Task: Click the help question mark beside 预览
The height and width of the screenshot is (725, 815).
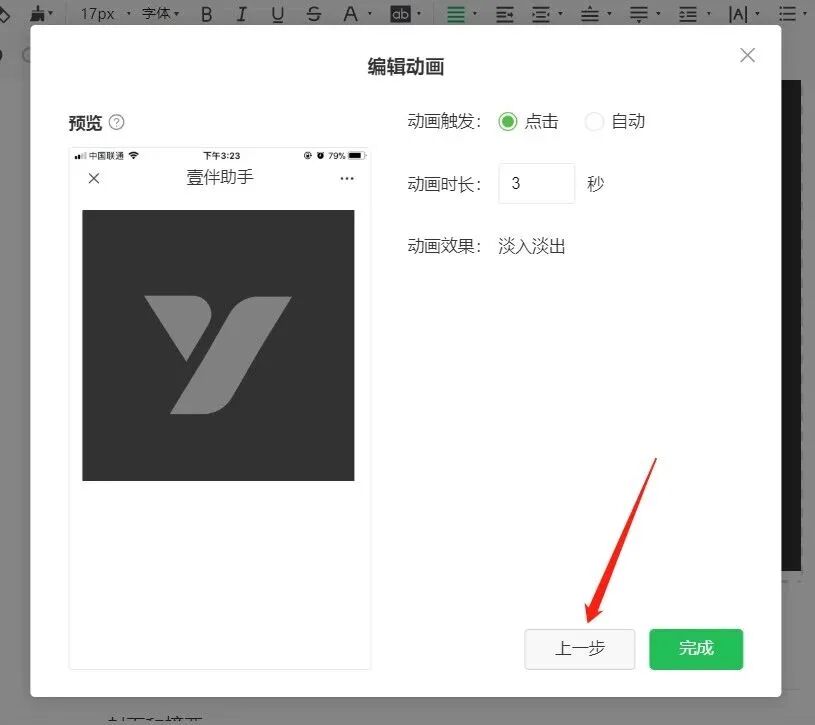Action: click(x=116, y=123)
